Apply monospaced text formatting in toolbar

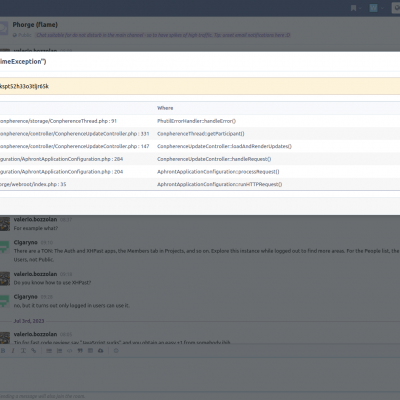point(23,351)
